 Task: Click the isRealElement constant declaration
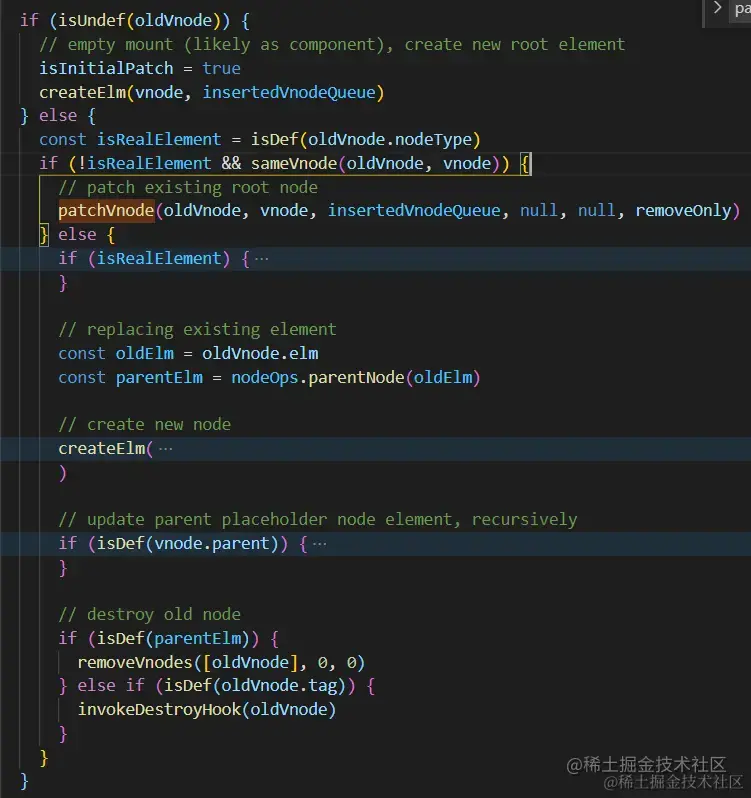coord(159,139)
